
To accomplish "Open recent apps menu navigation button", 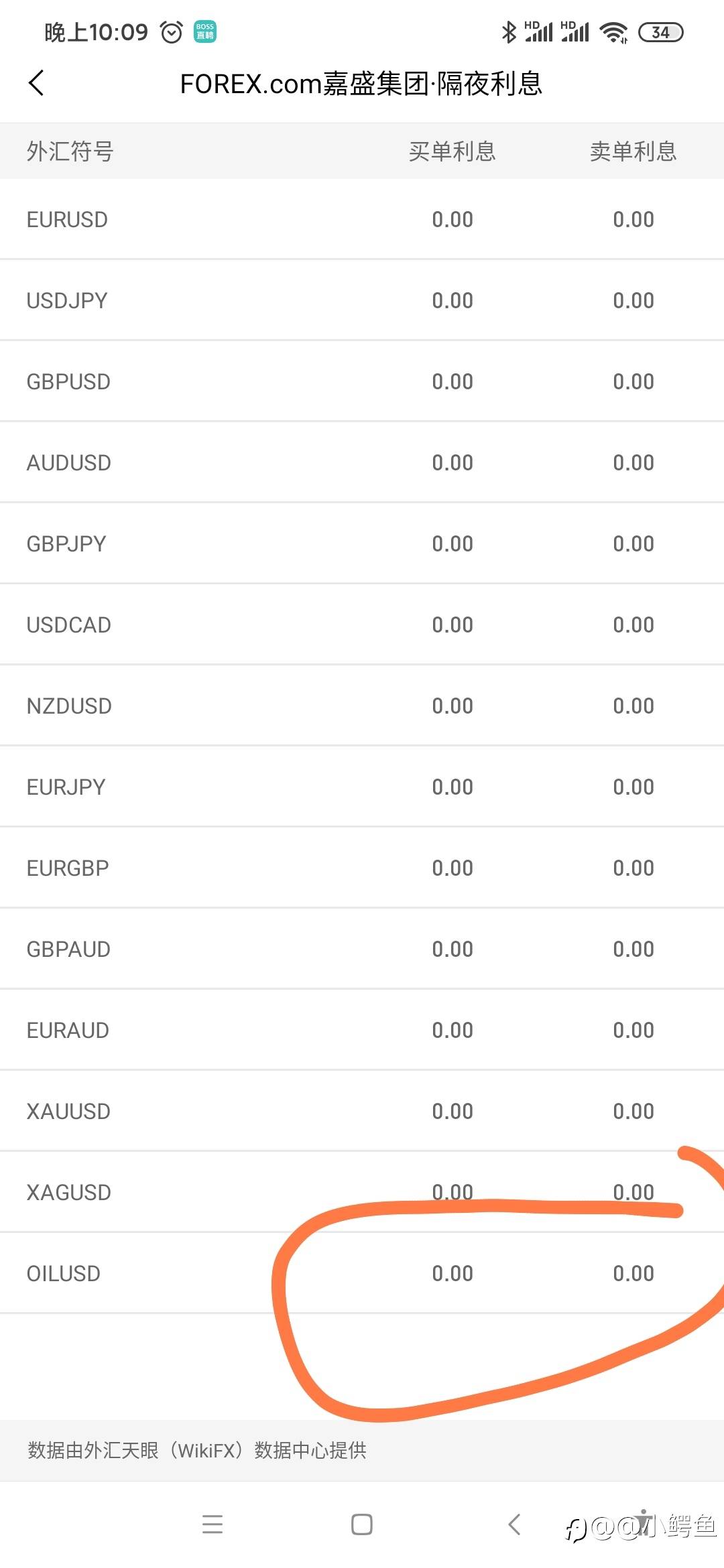I will [x=213, y=1524].
